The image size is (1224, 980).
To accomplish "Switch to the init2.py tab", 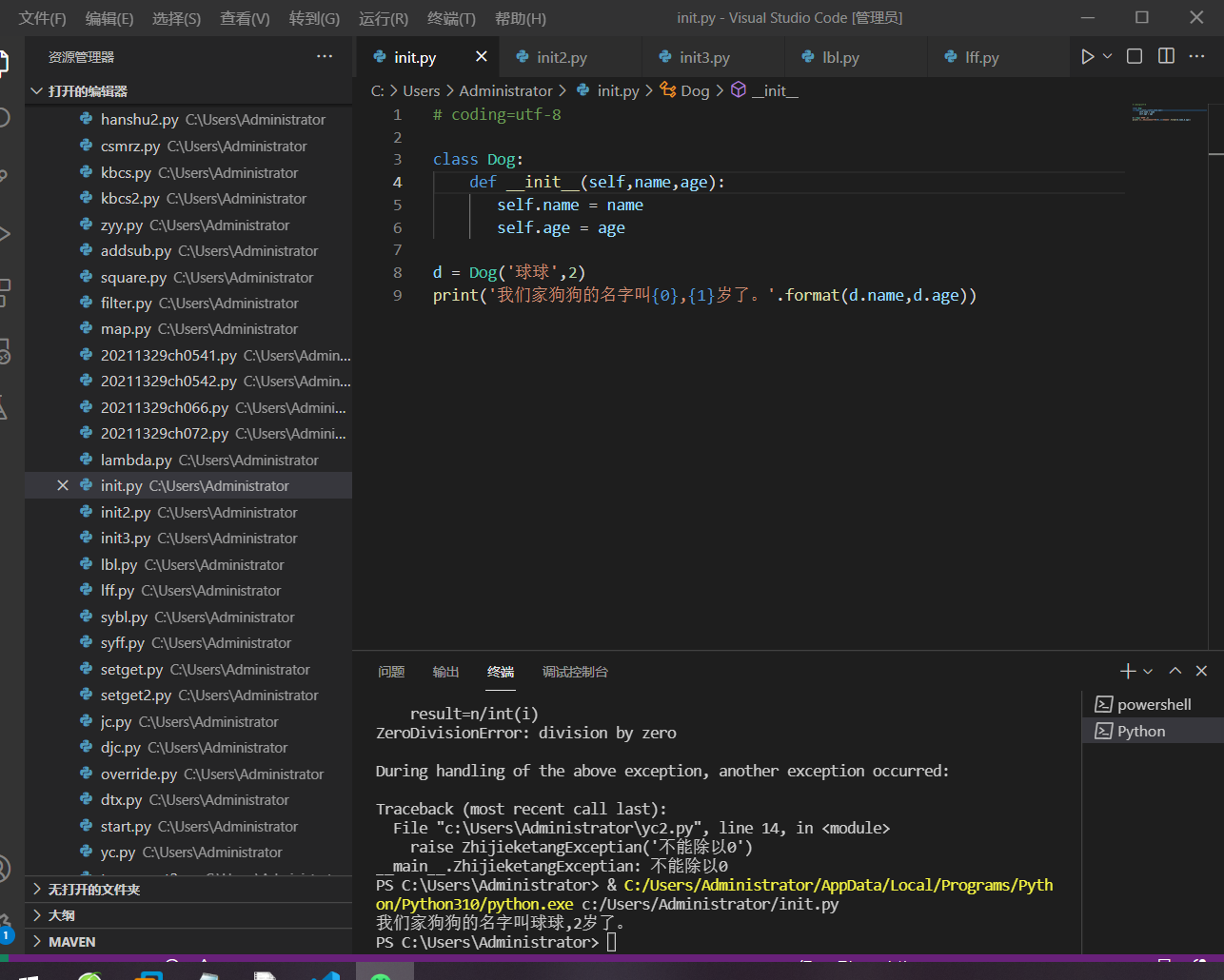I will click(562, 58).
